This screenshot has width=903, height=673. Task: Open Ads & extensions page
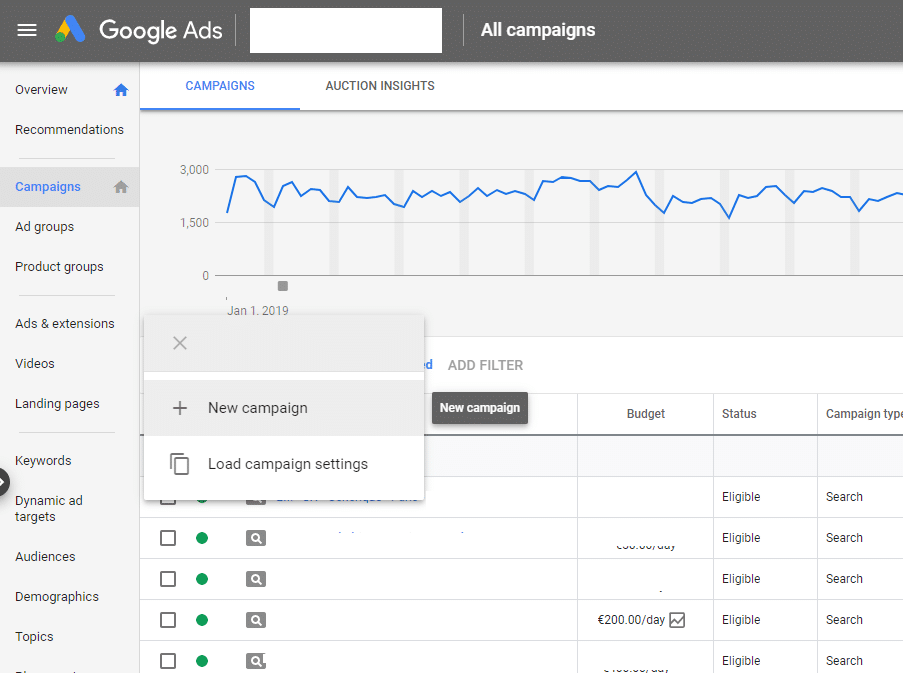tap(64, 324)
